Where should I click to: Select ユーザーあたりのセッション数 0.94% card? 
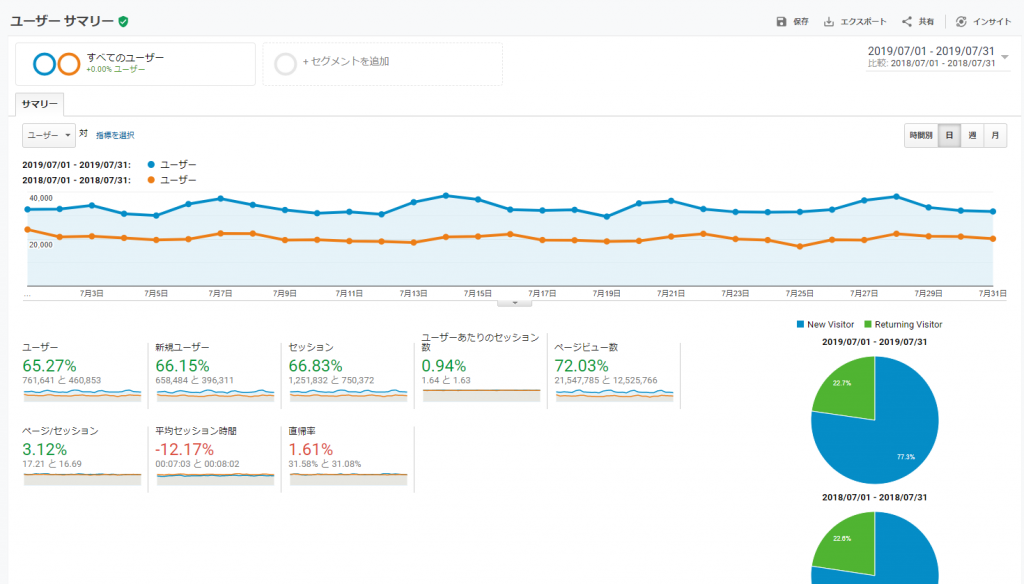point(481,368)
